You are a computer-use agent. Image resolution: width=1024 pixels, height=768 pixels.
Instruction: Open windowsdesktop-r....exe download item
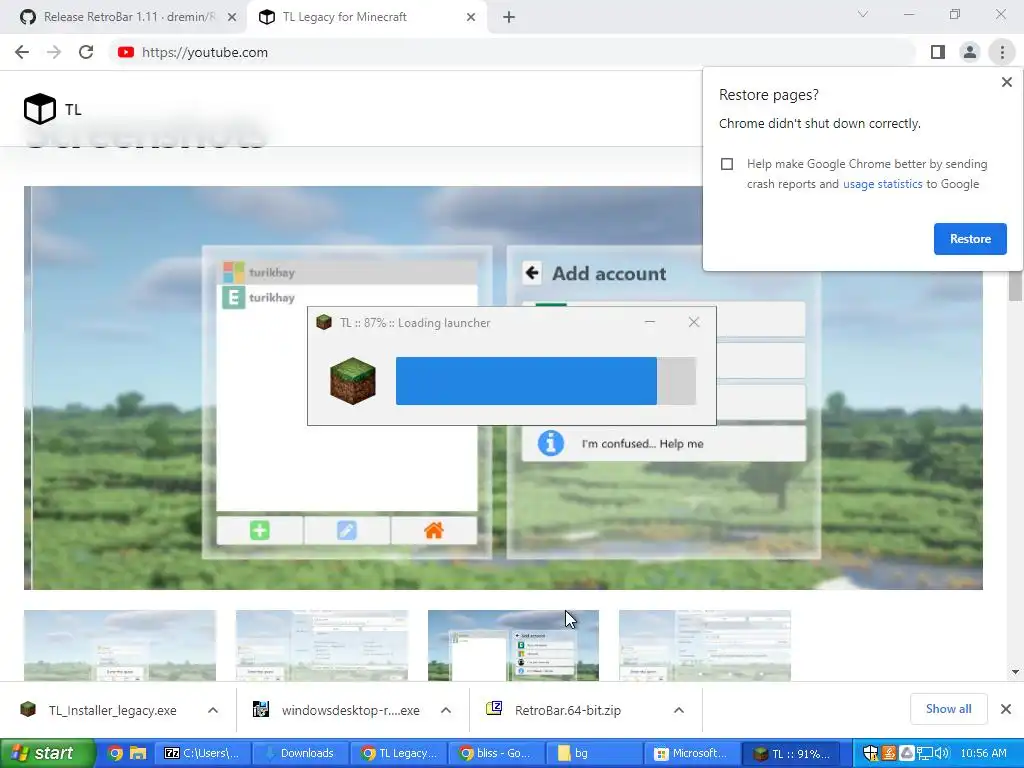[336, 710]
